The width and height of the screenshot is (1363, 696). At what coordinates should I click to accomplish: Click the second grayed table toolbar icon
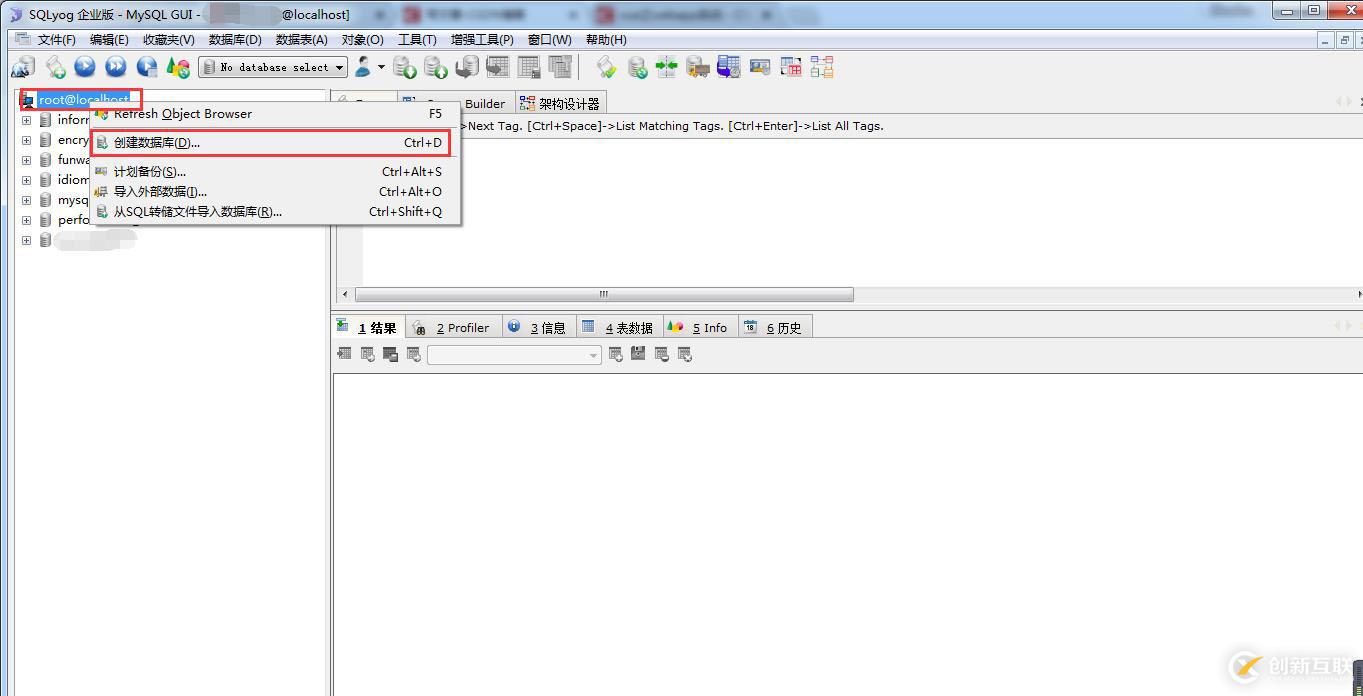pos(529,67)
